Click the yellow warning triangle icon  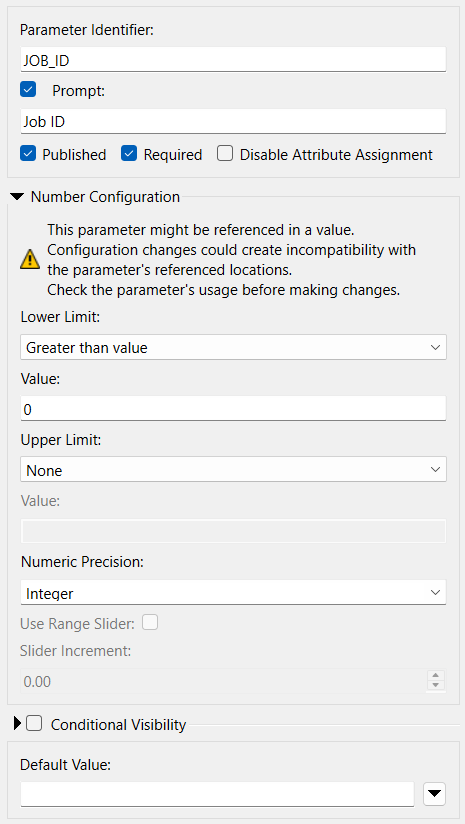[29, 260]
